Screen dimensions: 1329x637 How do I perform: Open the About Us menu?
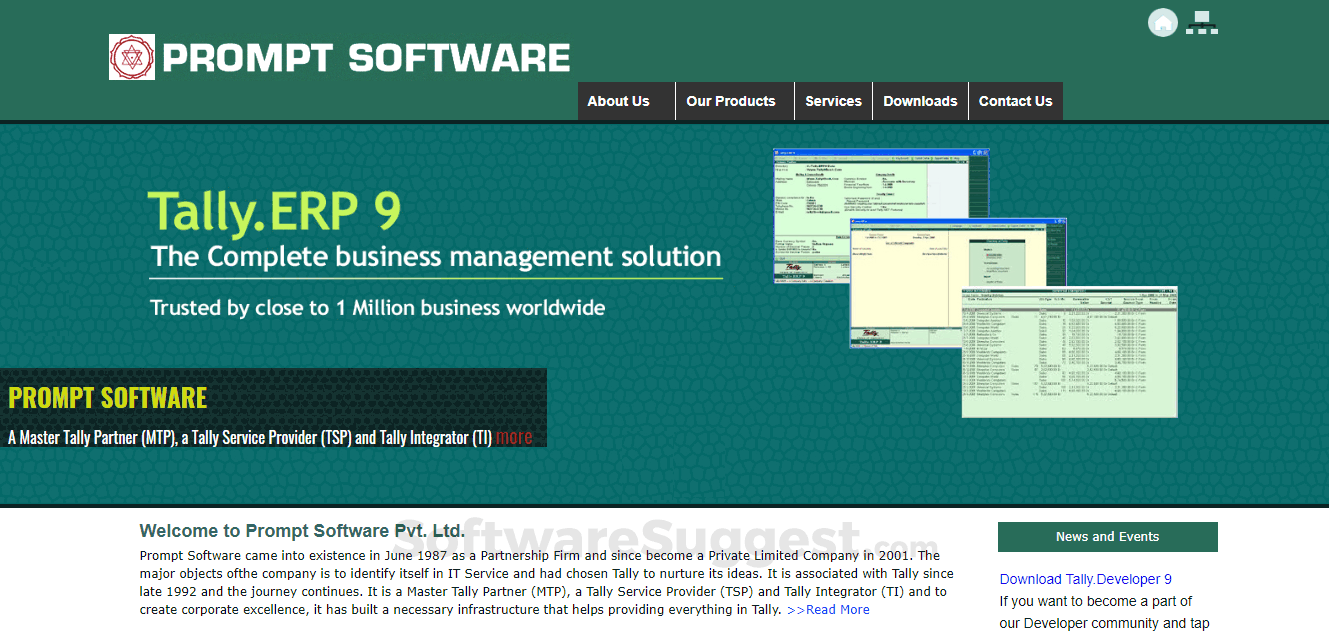tap(618, 101)
